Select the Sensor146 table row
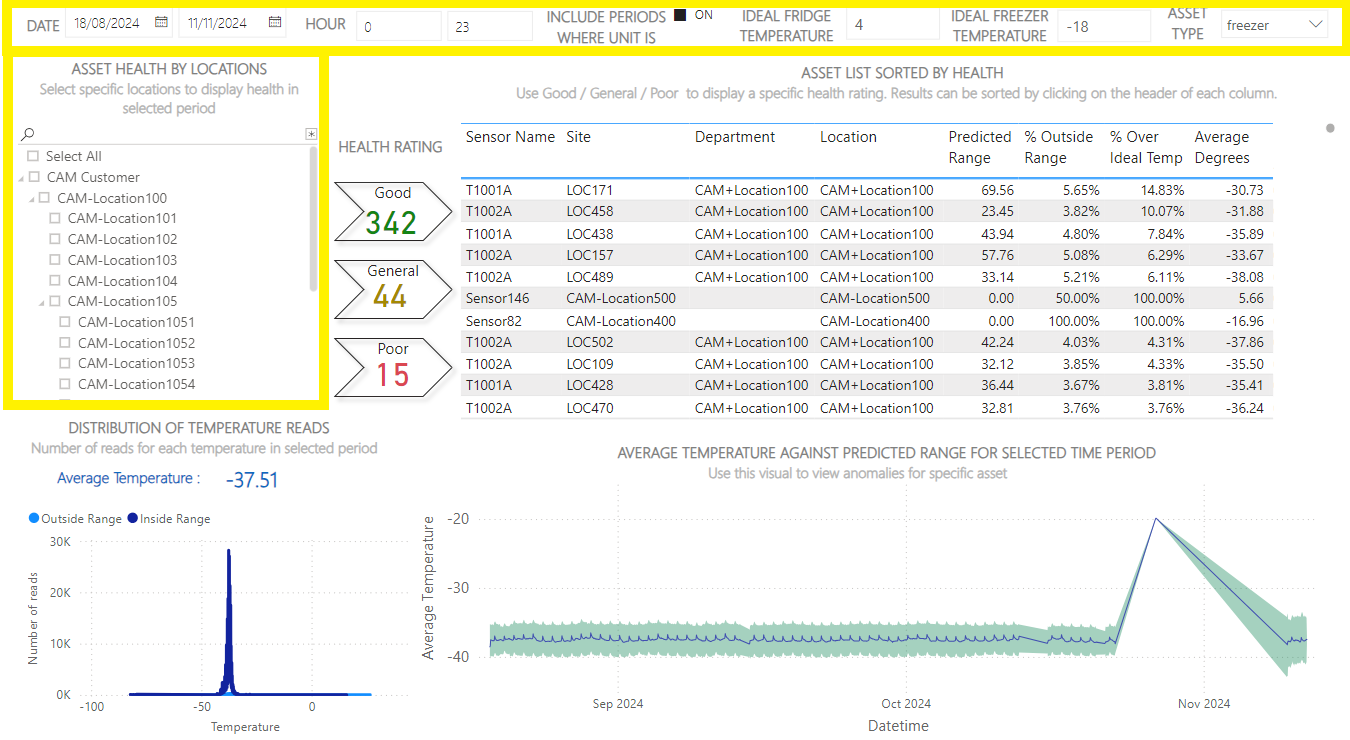The width and height of the screenshot is (1350, 740). click(x=497, y=298)
